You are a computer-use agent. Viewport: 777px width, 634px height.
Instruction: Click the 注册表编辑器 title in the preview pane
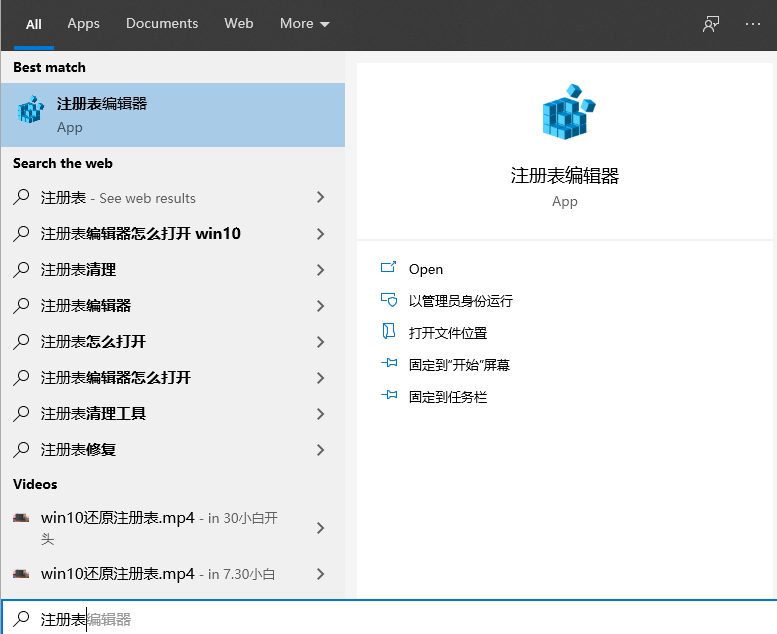click(564, 176)
